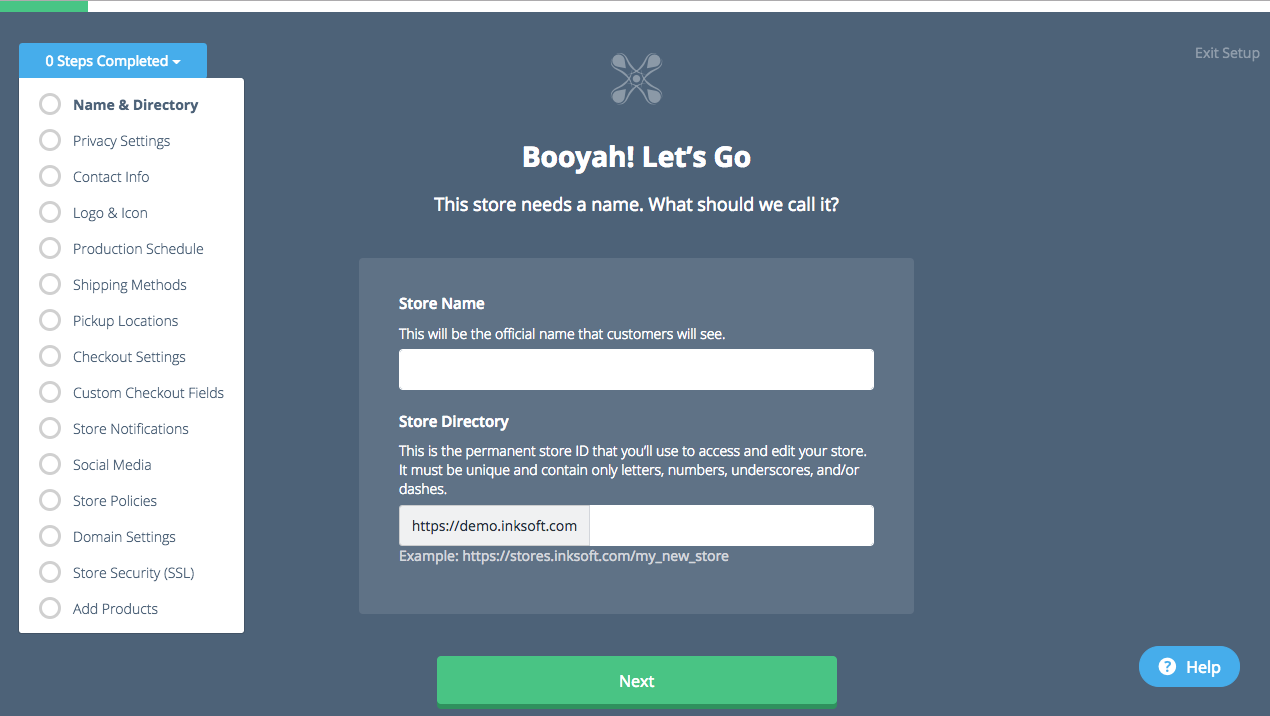The image size is (1270, 716).
Task: Click the setup progress bar at top
Action: pyautogui.click(x=635, y=5)
